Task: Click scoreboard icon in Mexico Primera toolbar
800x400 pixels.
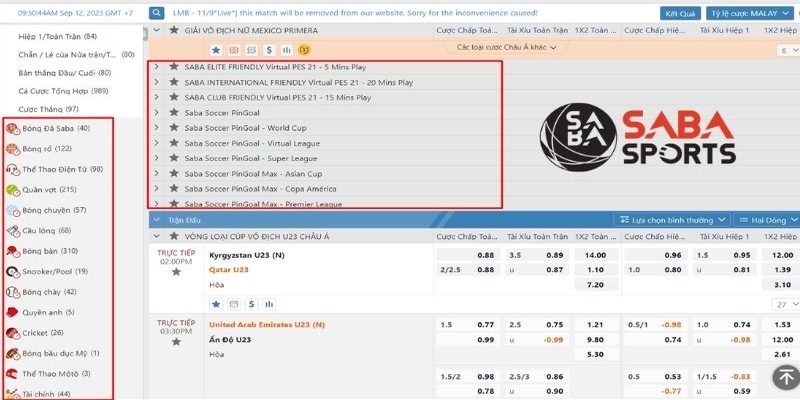Action: tap(234, 50)
